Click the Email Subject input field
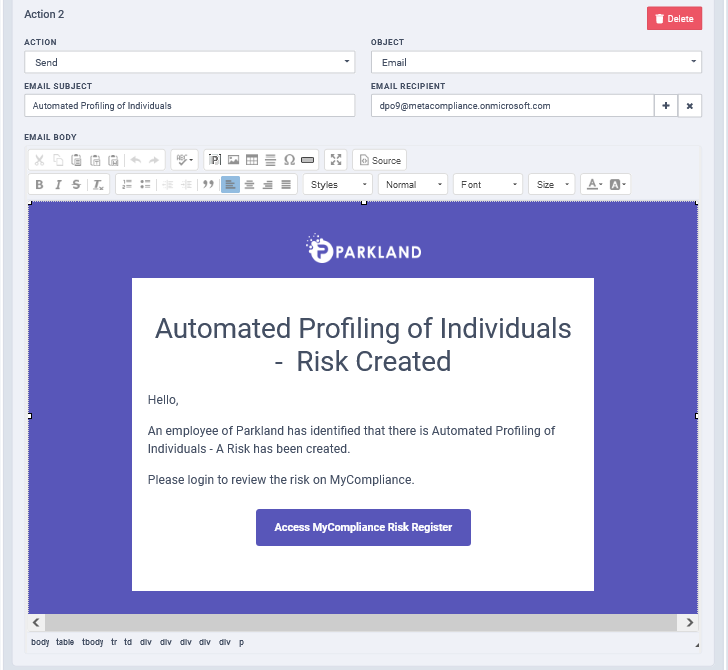Viewport: 728px width, 670px height. (189, 106)
